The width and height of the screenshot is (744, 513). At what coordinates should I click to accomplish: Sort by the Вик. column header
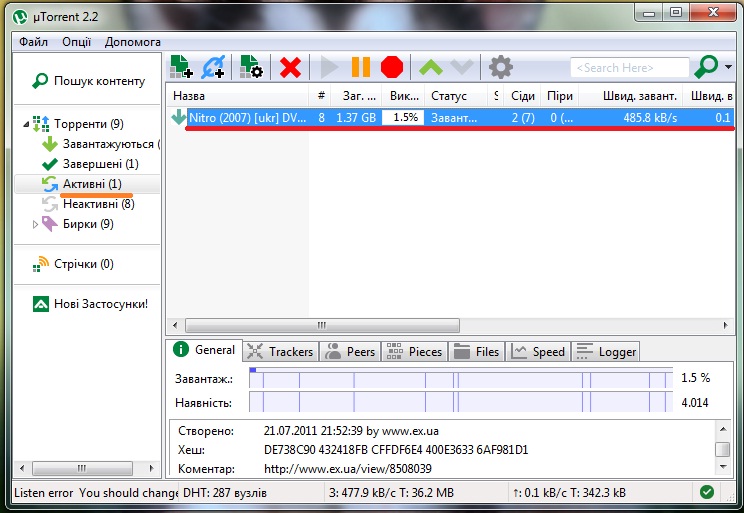click(x=404, y=96)
